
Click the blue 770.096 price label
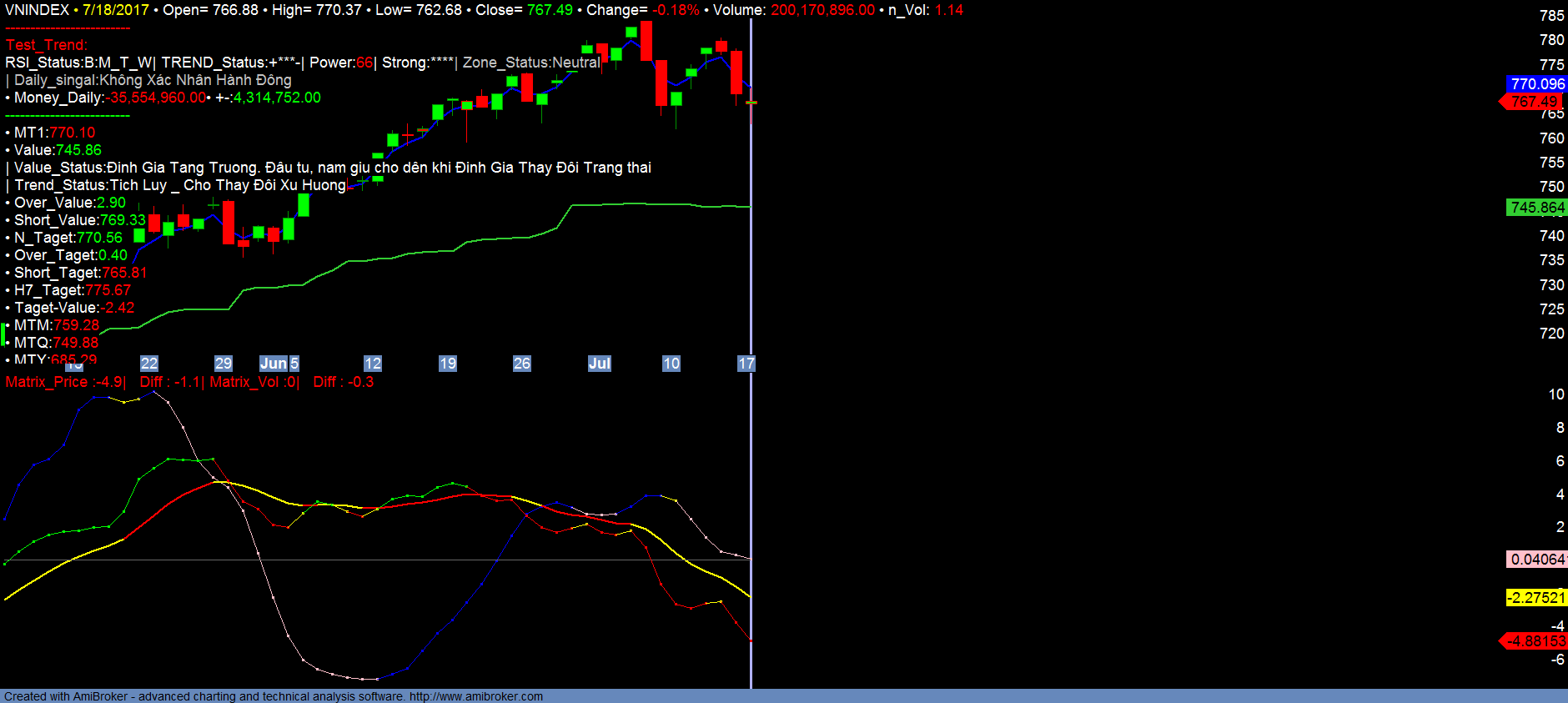click(x=1537, y=84)
